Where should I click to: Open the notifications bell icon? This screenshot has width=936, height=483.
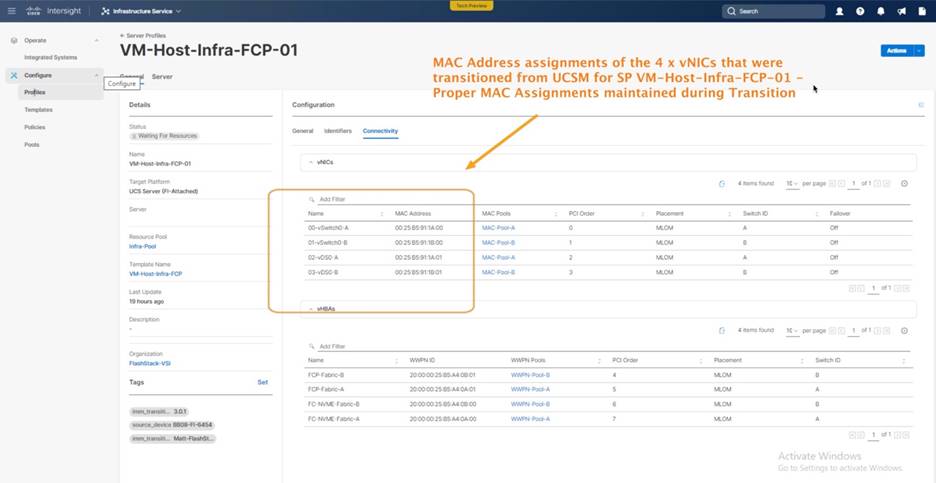881,11
